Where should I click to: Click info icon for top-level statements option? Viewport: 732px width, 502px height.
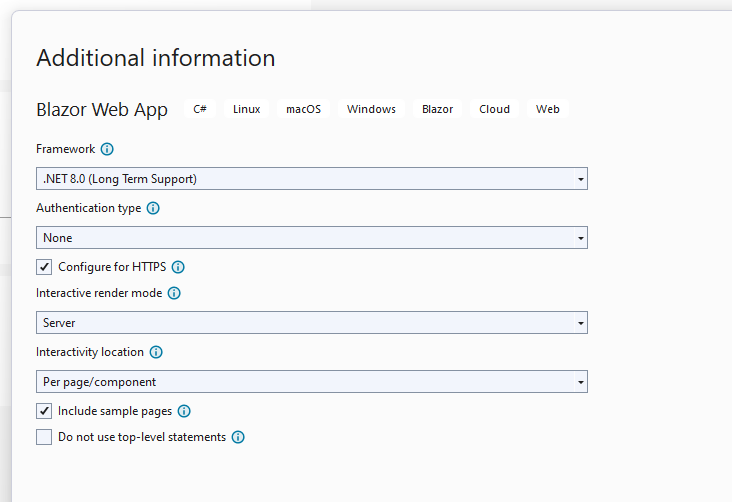click(x=238, y=438)
